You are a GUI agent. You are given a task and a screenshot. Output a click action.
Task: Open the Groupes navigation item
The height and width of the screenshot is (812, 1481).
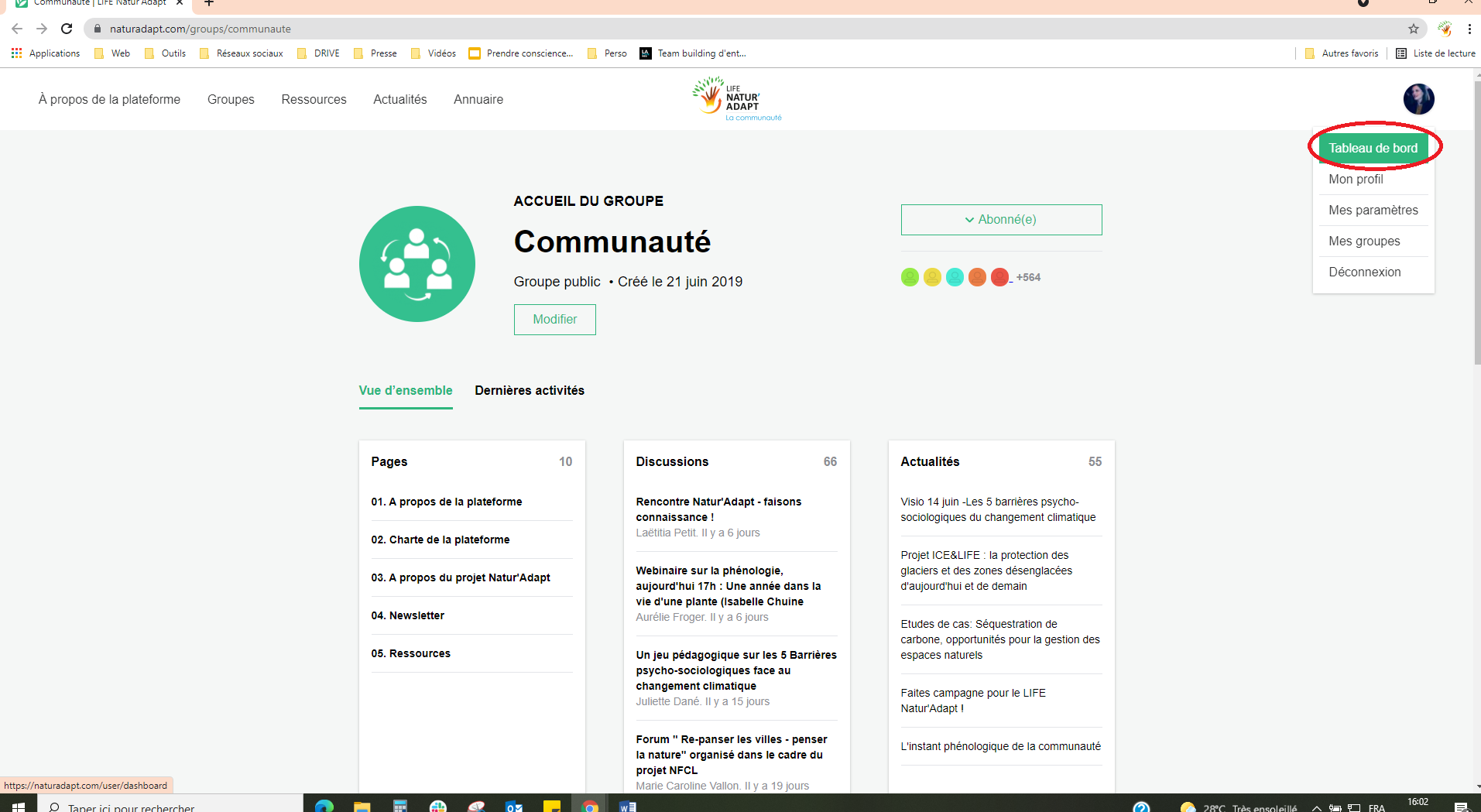tap(231, 100)
